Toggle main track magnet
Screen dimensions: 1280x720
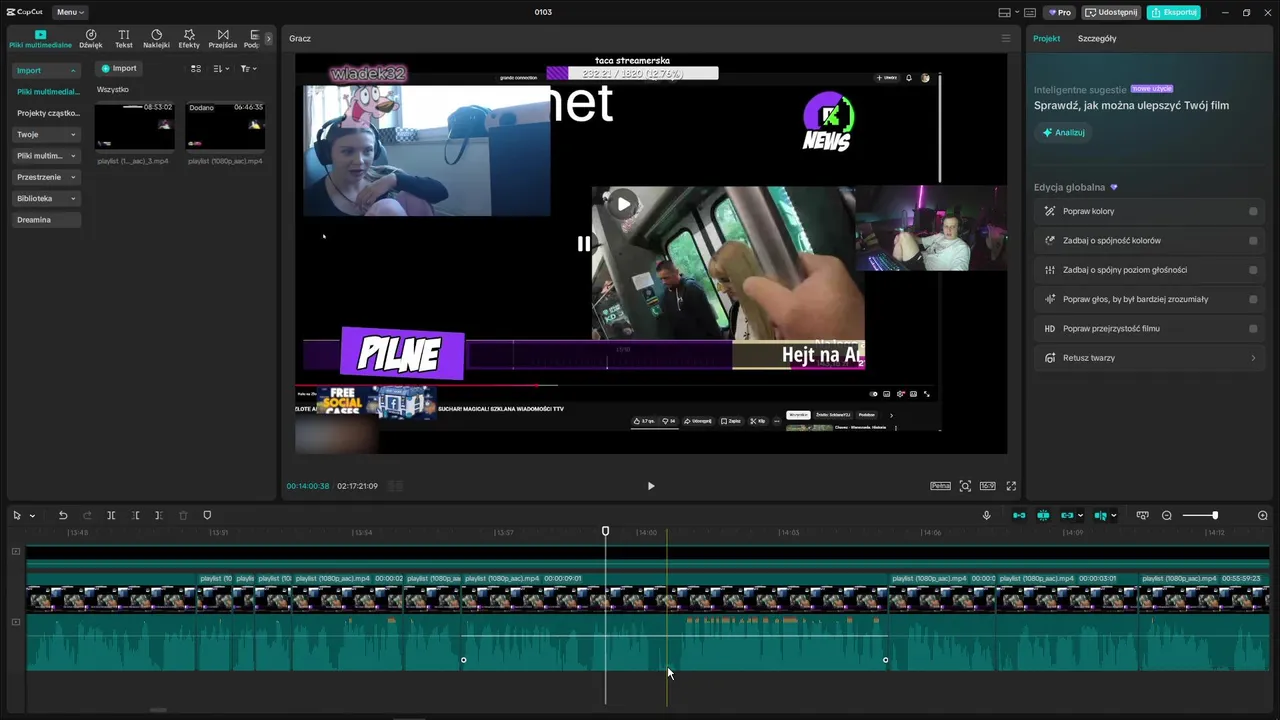(1019, 515)
